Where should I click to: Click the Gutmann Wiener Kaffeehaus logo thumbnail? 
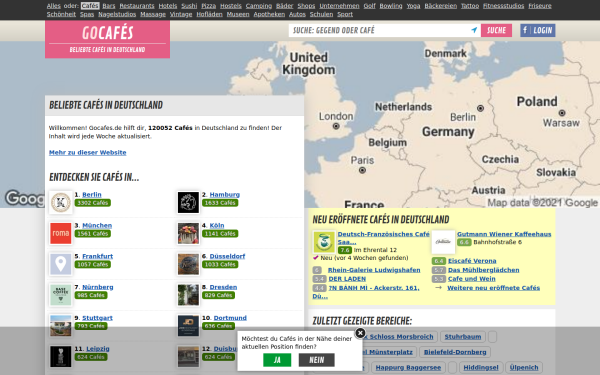tap(443, 242)
